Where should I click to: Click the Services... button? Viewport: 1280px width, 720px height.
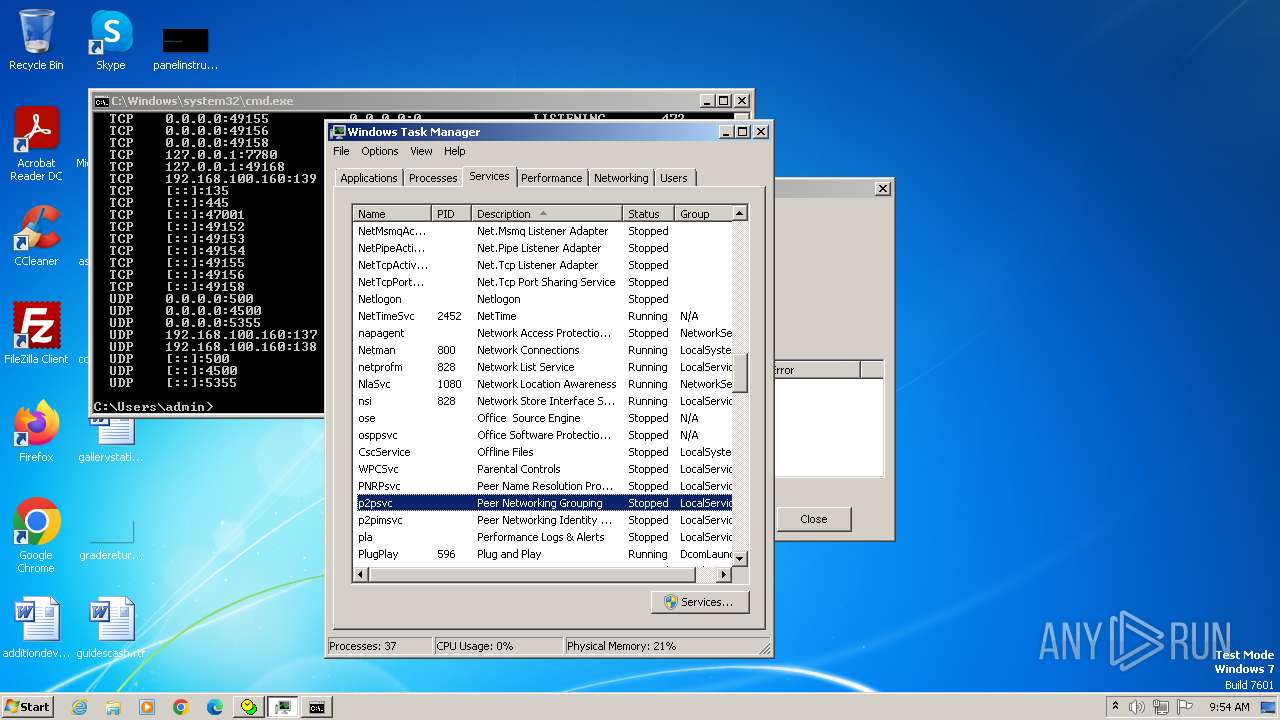pos(700,602)
